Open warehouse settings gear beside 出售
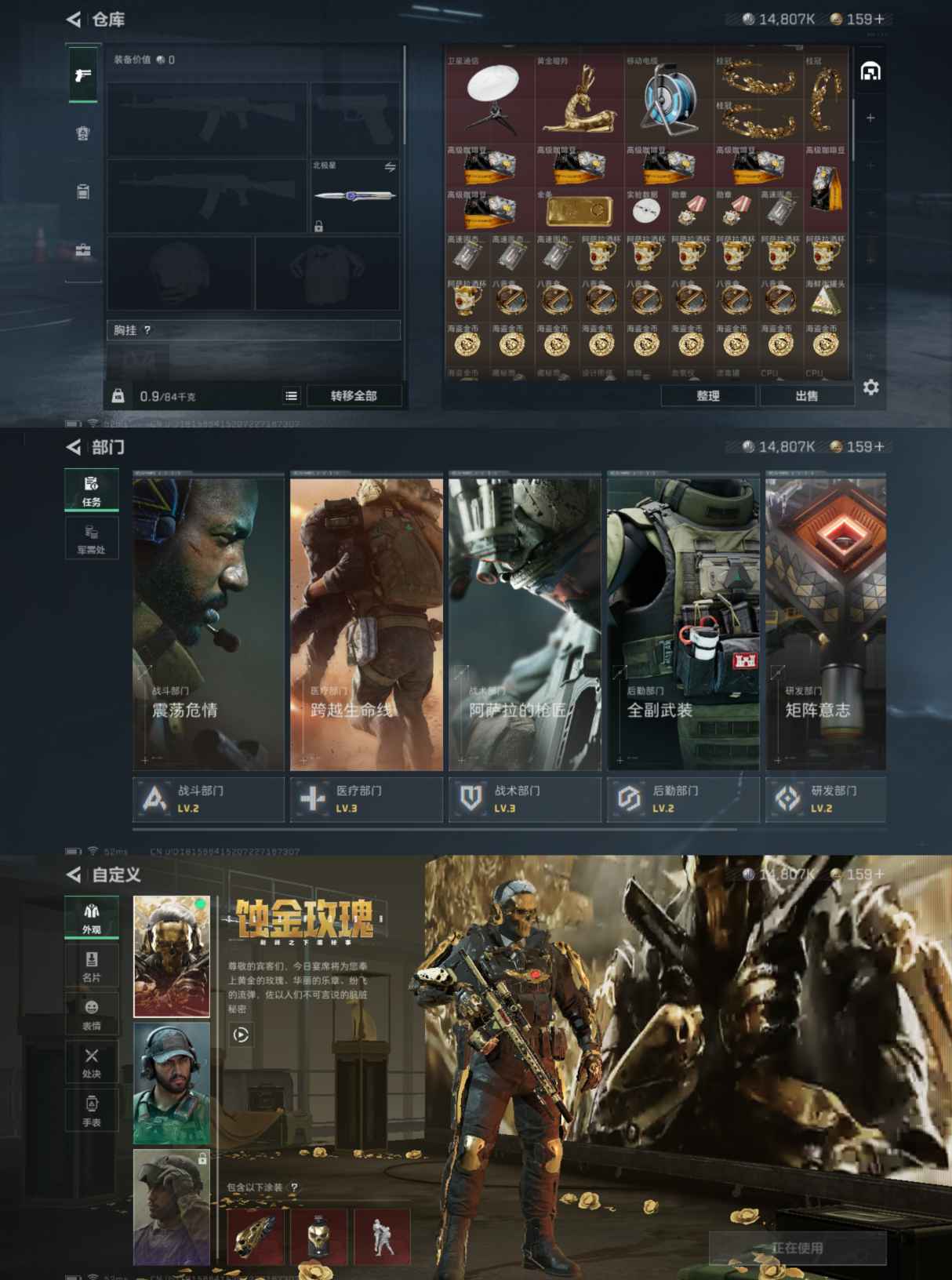The height and width of the screenshot is (1280, 952). (x=870, y=387)
